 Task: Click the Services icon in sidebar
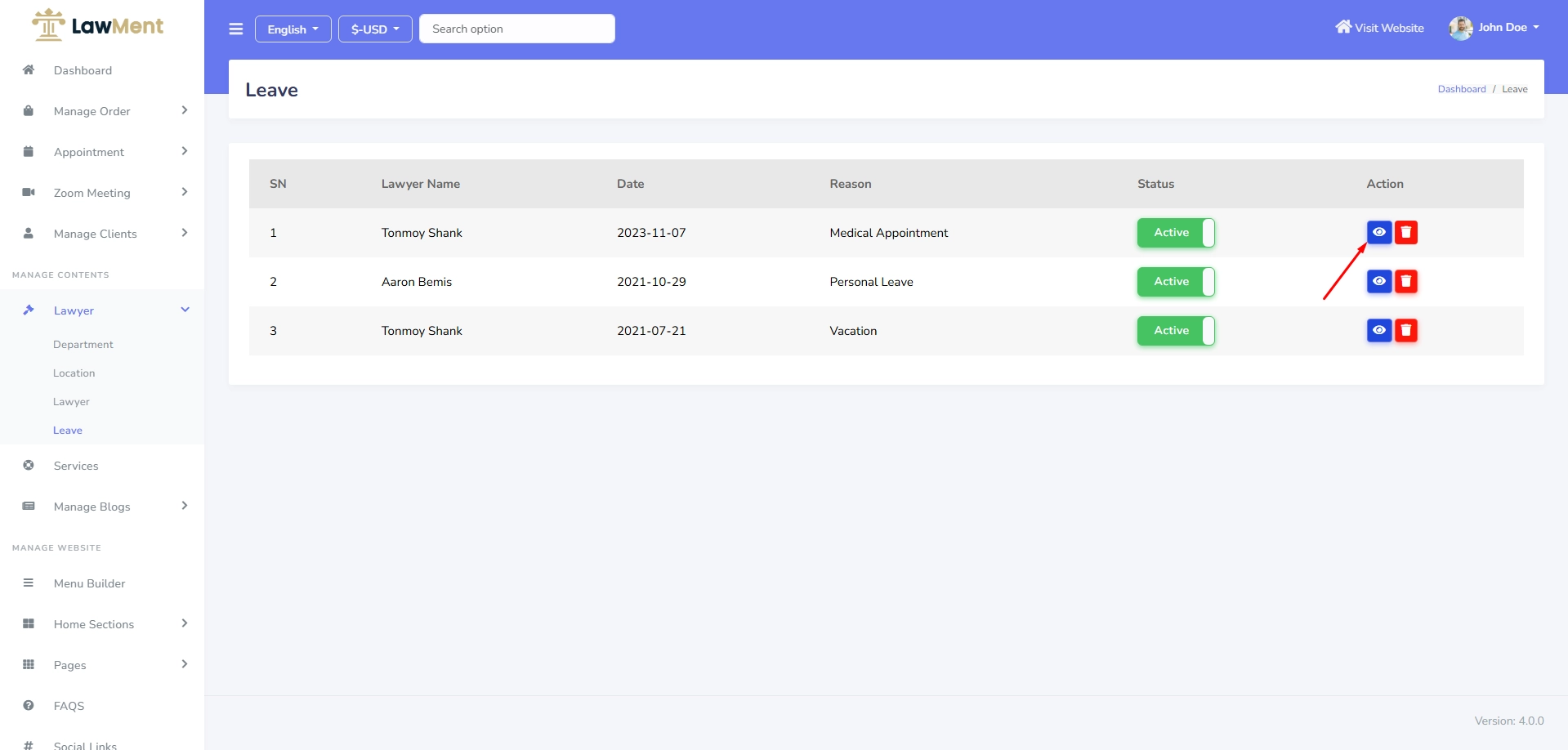[x=29, y=465]
